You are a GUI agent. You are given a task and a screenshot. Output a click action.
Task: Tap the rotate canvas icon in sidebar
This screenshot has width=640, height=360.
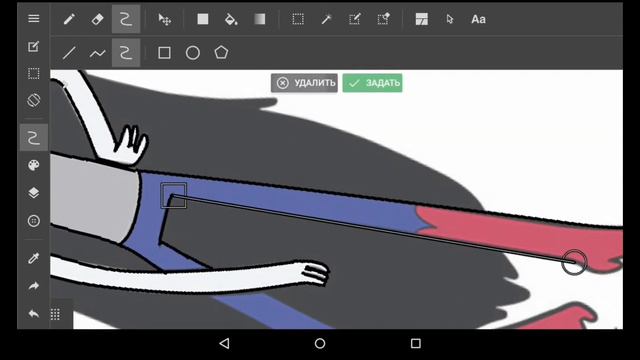click(33, 100)
